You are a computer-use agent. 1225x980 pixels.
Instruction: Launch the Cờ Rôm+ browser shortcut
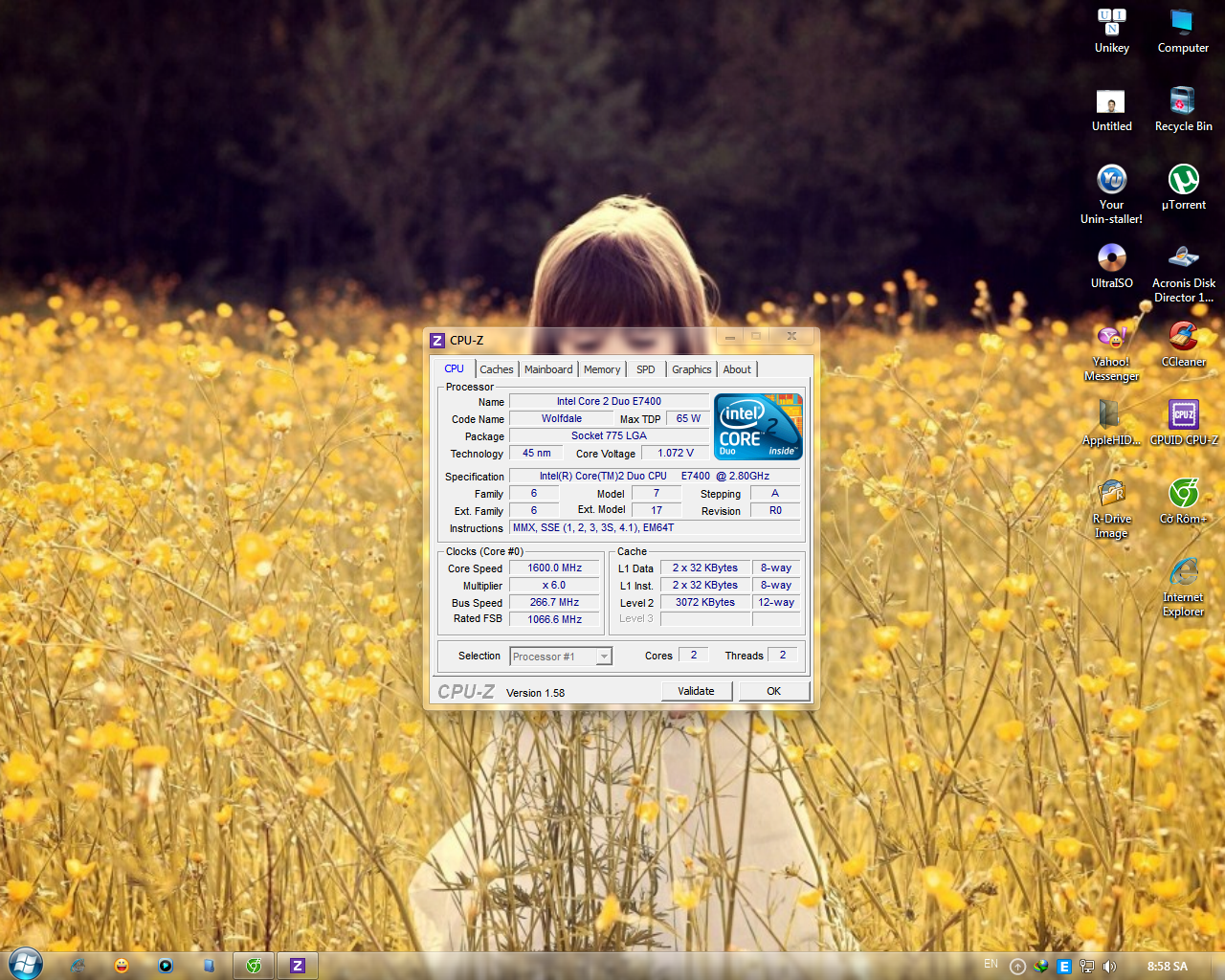(x=1183, y=501)
